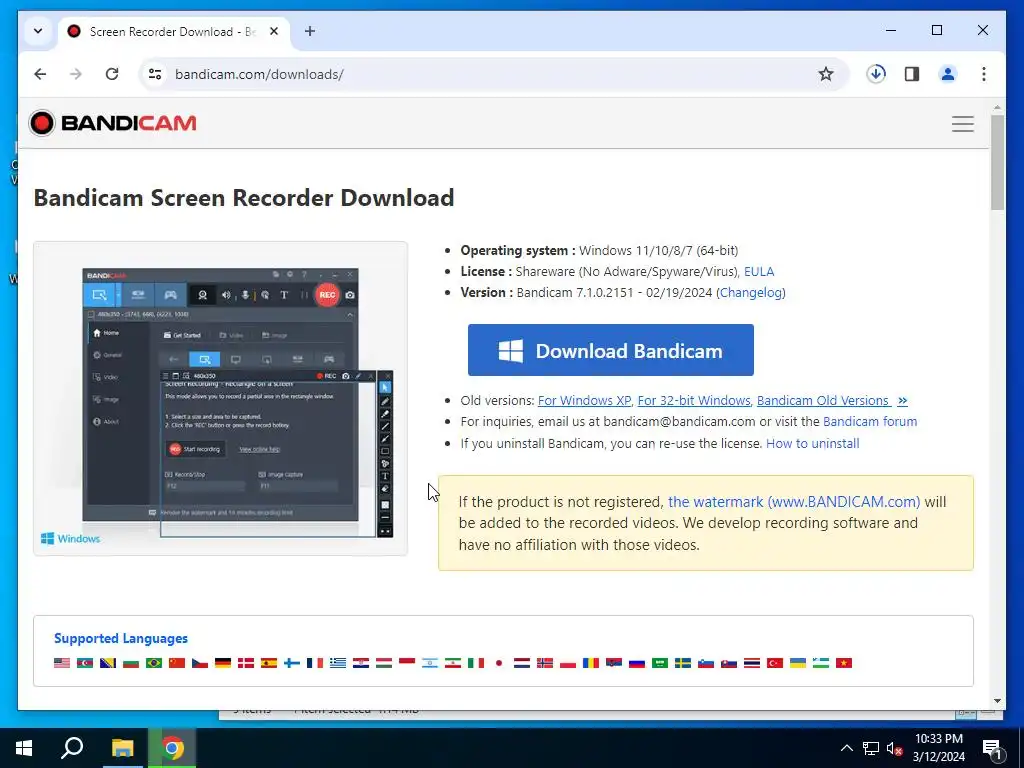Select the Azerbaijan flag
1024x768 pixels.
click(x=85, y=663)
